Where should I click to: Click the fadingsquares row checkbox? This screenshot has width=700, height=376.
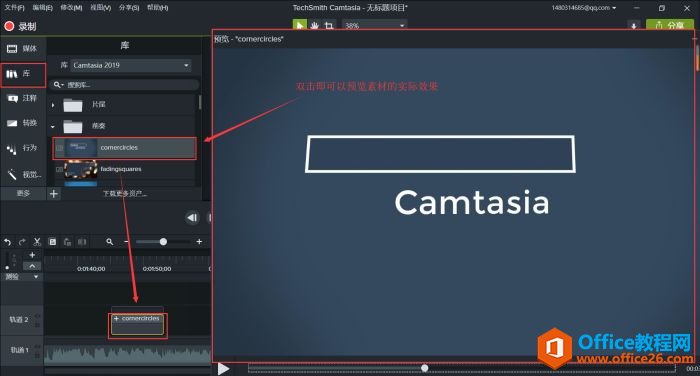(x=59, y=170)
